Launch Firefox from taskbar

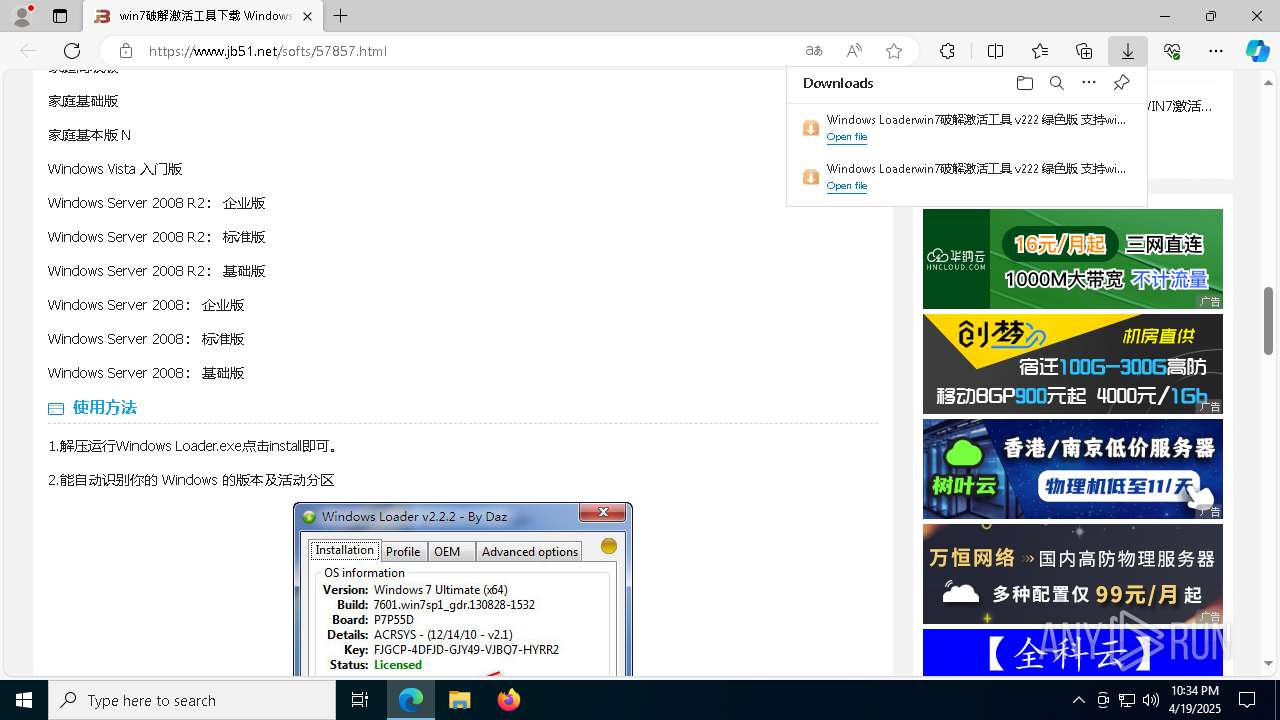pyautogui.click(x=508, y=700)
